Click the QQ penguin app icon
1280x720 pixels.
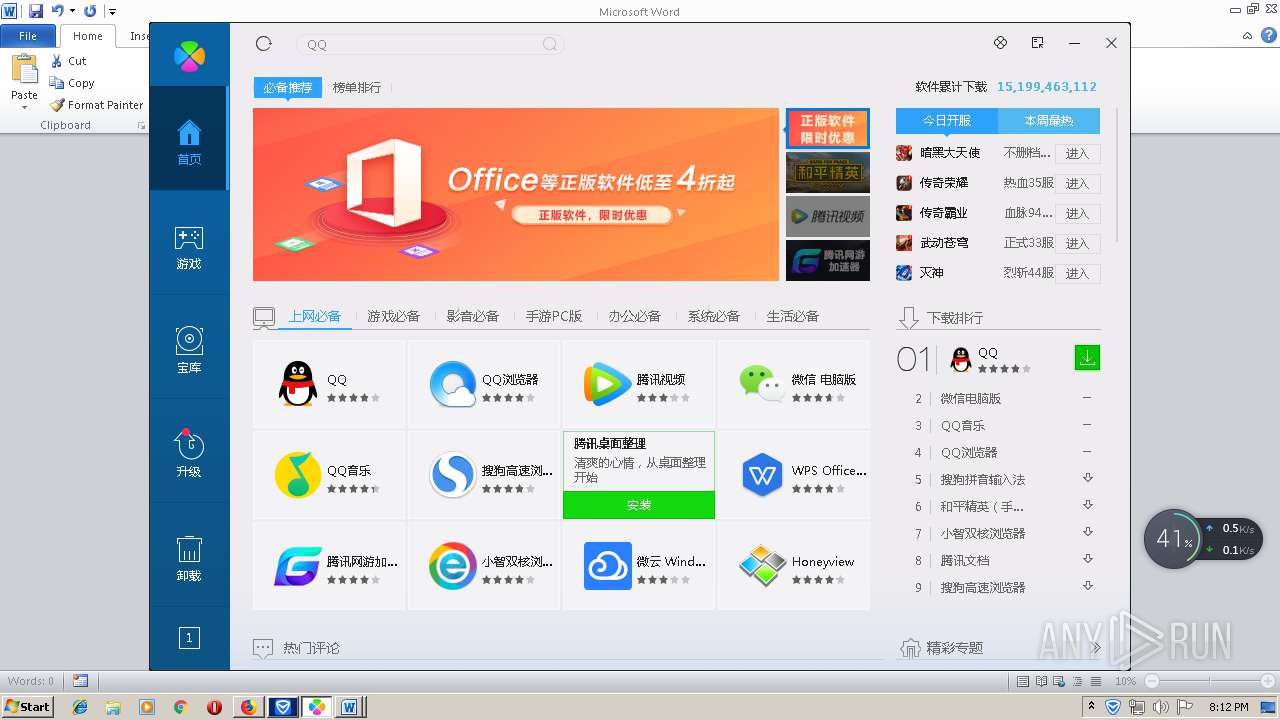(x=297, y=384)
